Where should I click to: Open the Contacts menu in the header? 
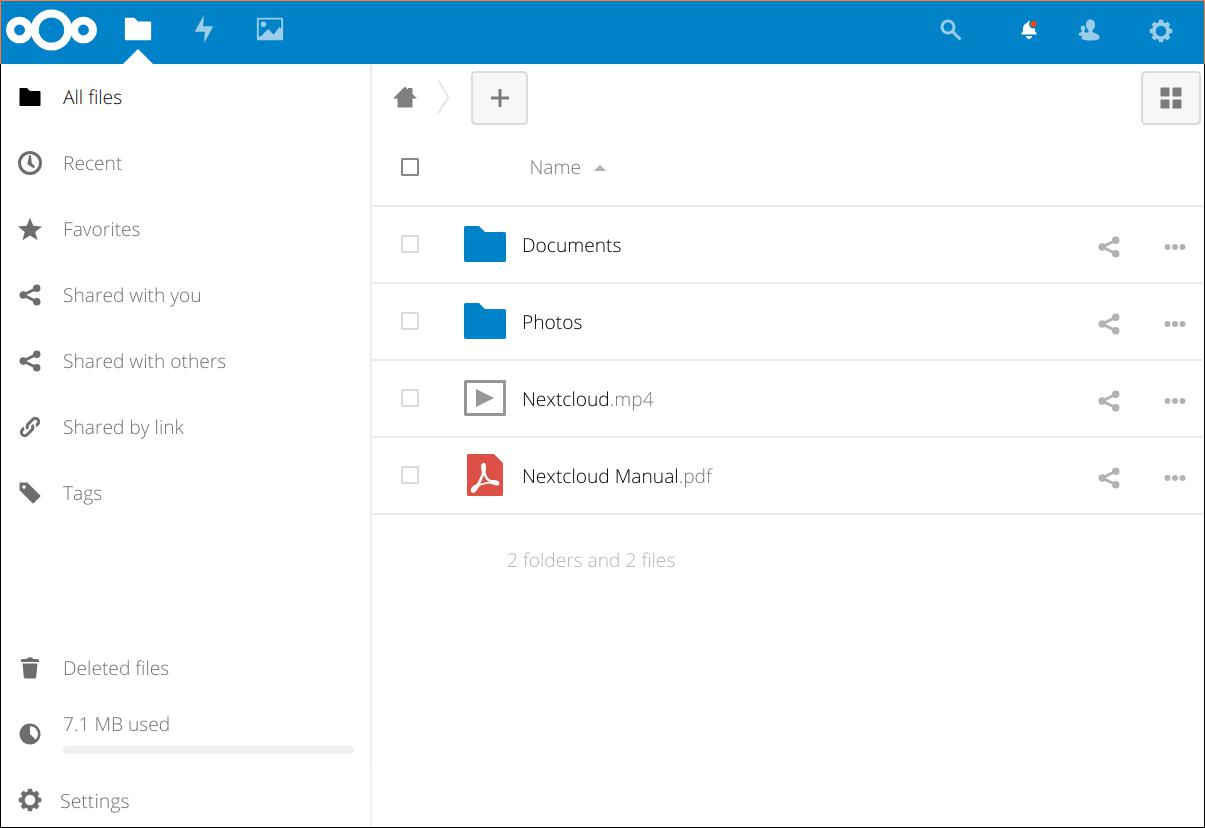click(1088, 30)
